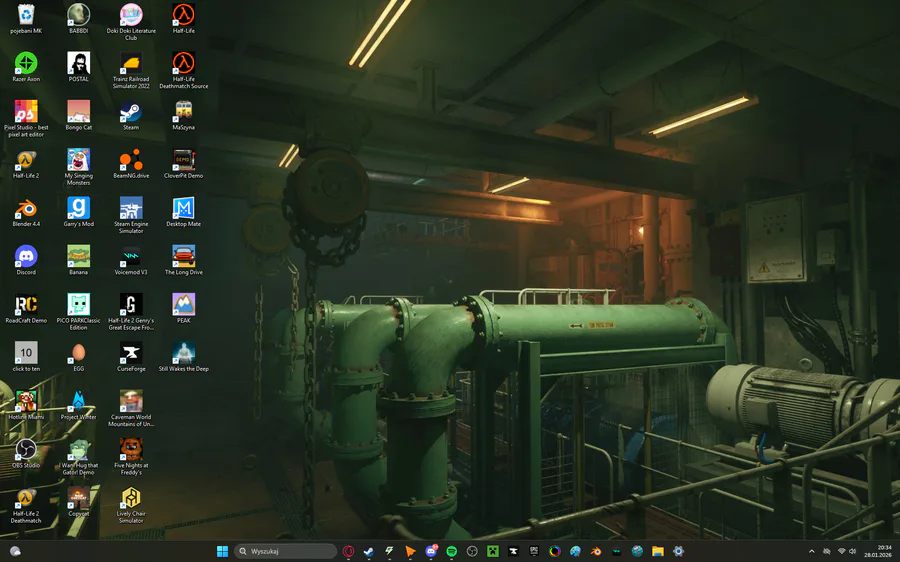Click the Wyszukaj taskbar search box
The width and height of the screenshot is (900, 562).
285,551
